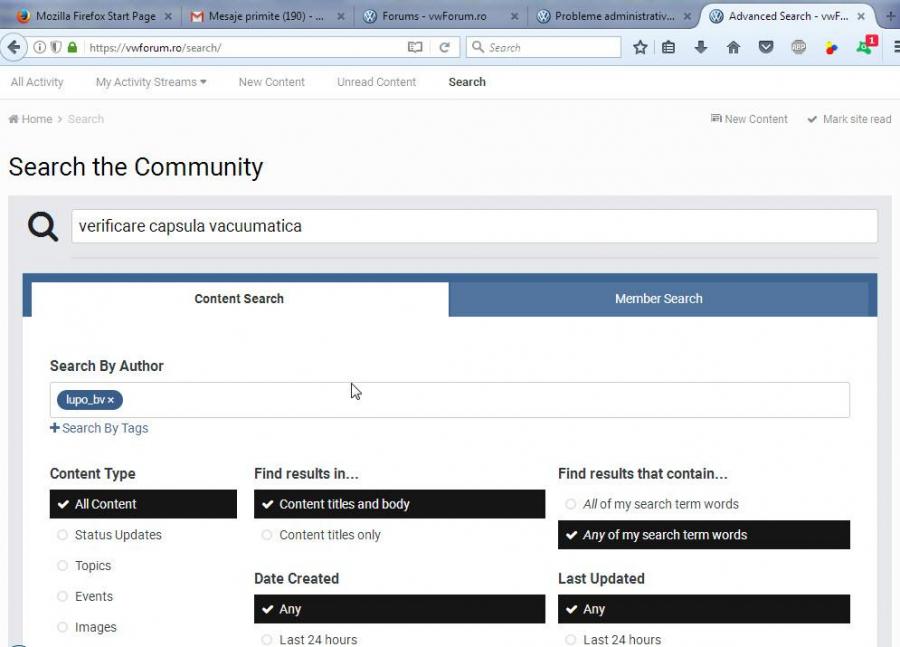Image resolution: width=900 pixels, height=647 pixels.
Task: Switch to the Member Search tab
Action: tap(658, 298)
